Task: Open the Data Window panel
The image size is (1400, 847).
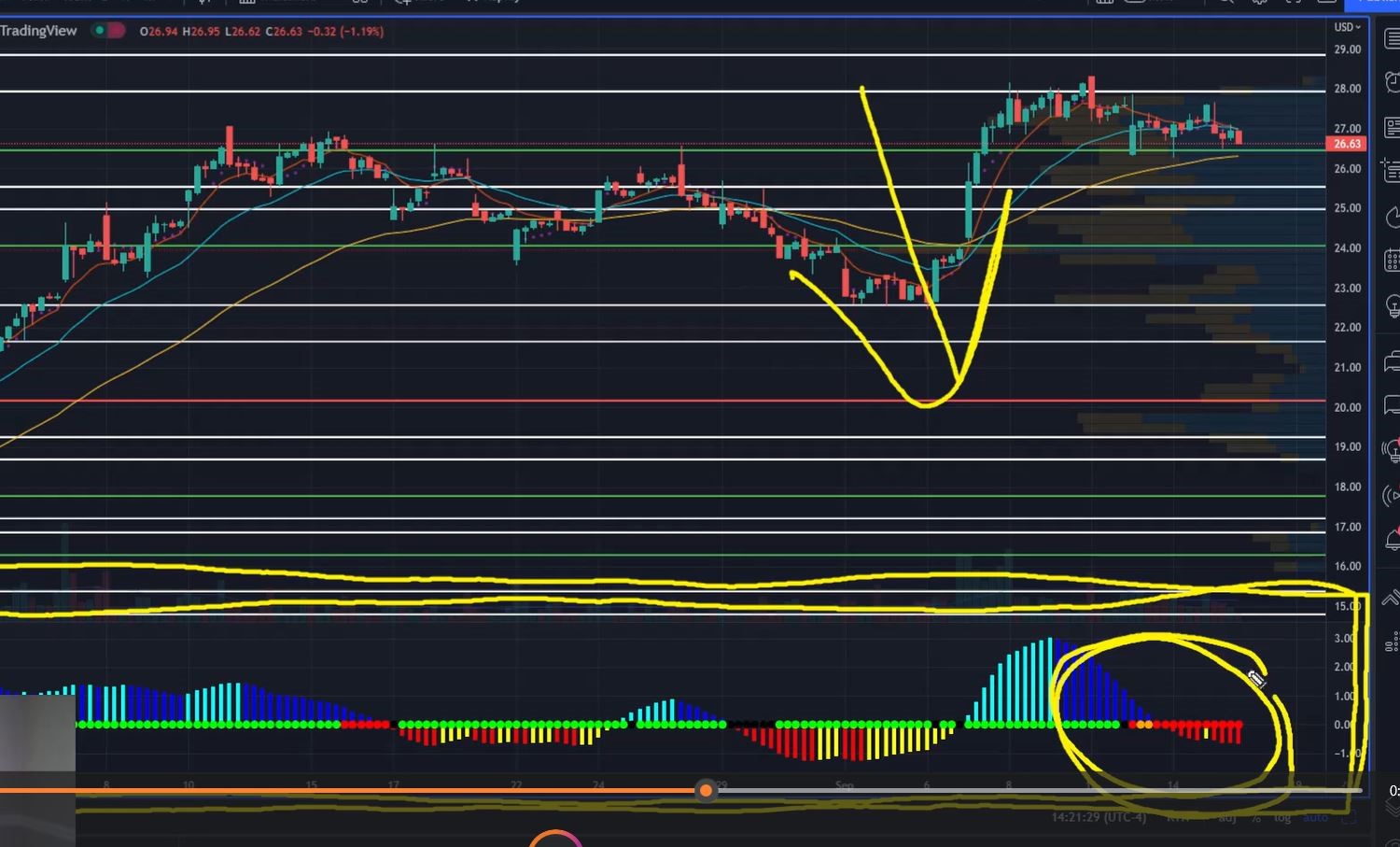Action: pyautogui.click(x=1391, y=170)
